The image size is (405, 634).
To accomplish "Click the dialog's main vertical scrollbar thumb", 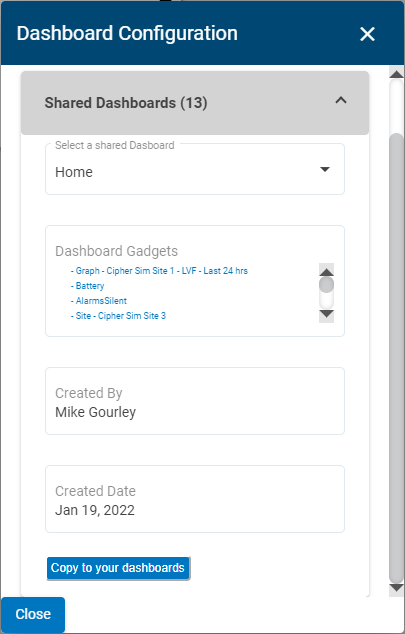I will (397, 358).
